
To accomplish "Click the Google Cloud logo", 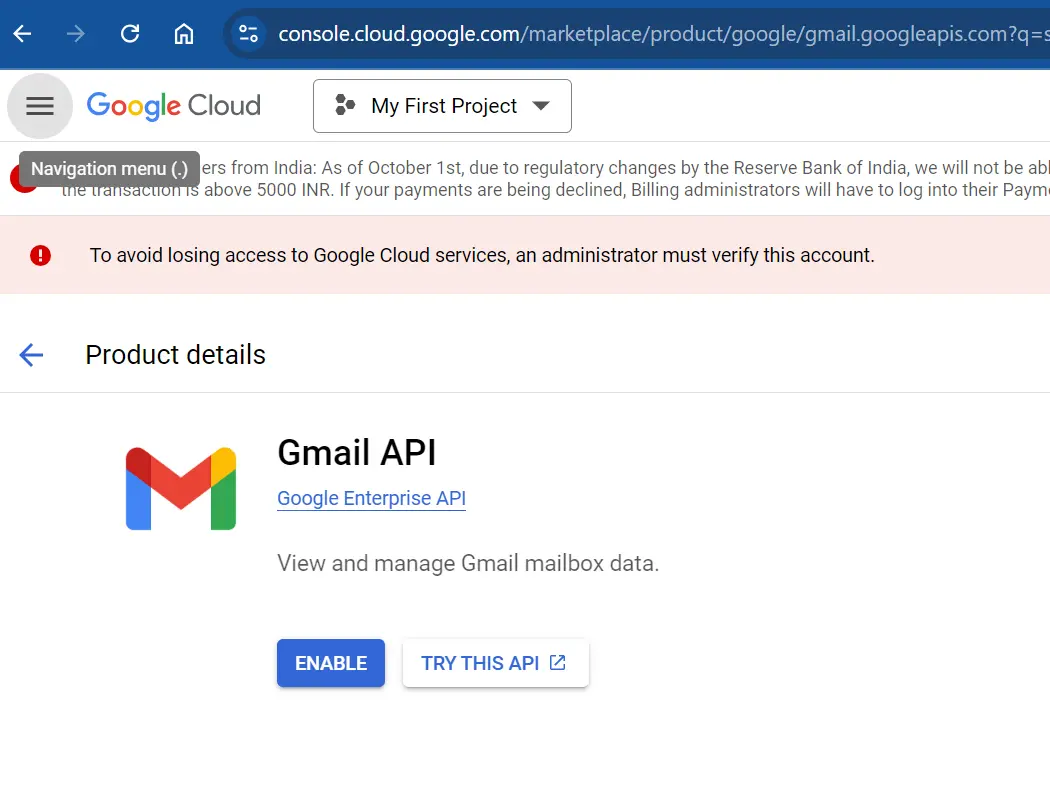I will click(x=173, y=106).
